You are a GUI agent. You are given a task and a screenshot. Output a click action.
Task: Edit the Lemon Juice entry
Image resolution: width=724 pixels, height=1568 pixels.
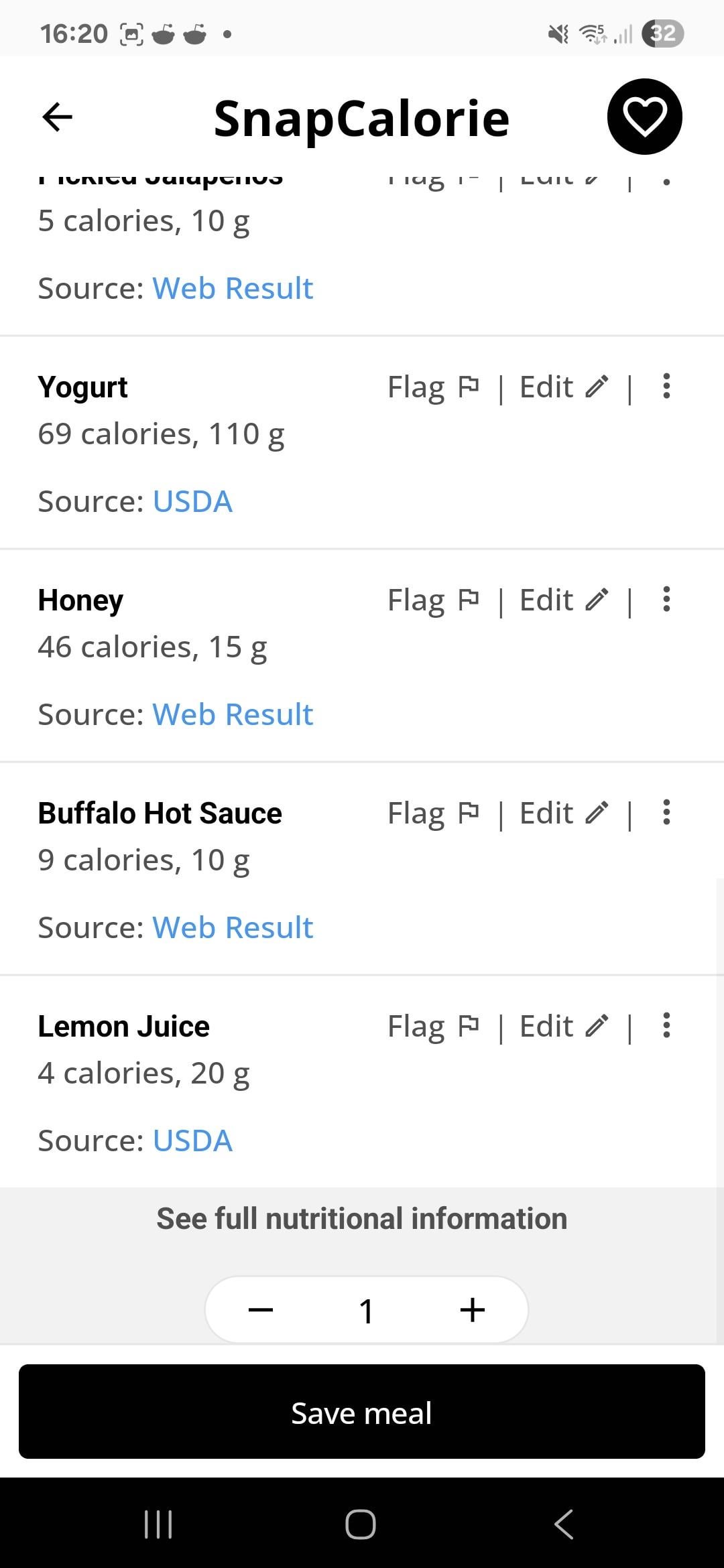[564, 1027]
